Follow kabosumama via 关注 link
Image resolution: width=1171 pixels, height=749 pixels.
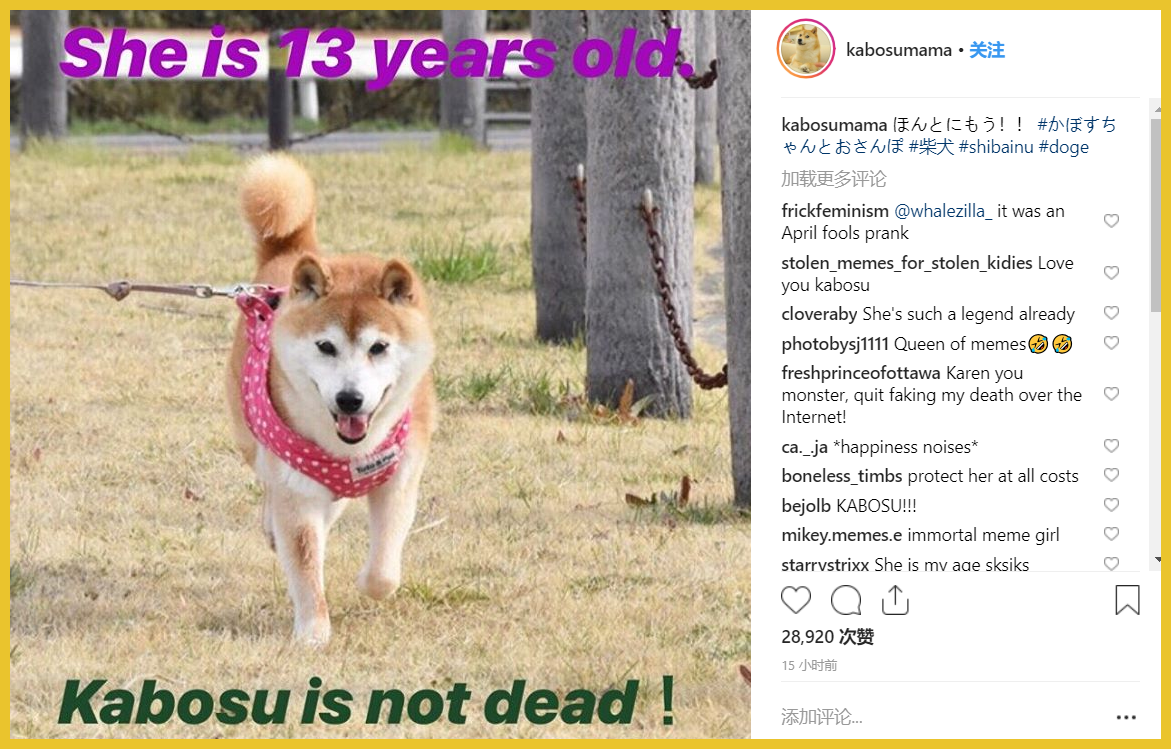coord(987,50)
